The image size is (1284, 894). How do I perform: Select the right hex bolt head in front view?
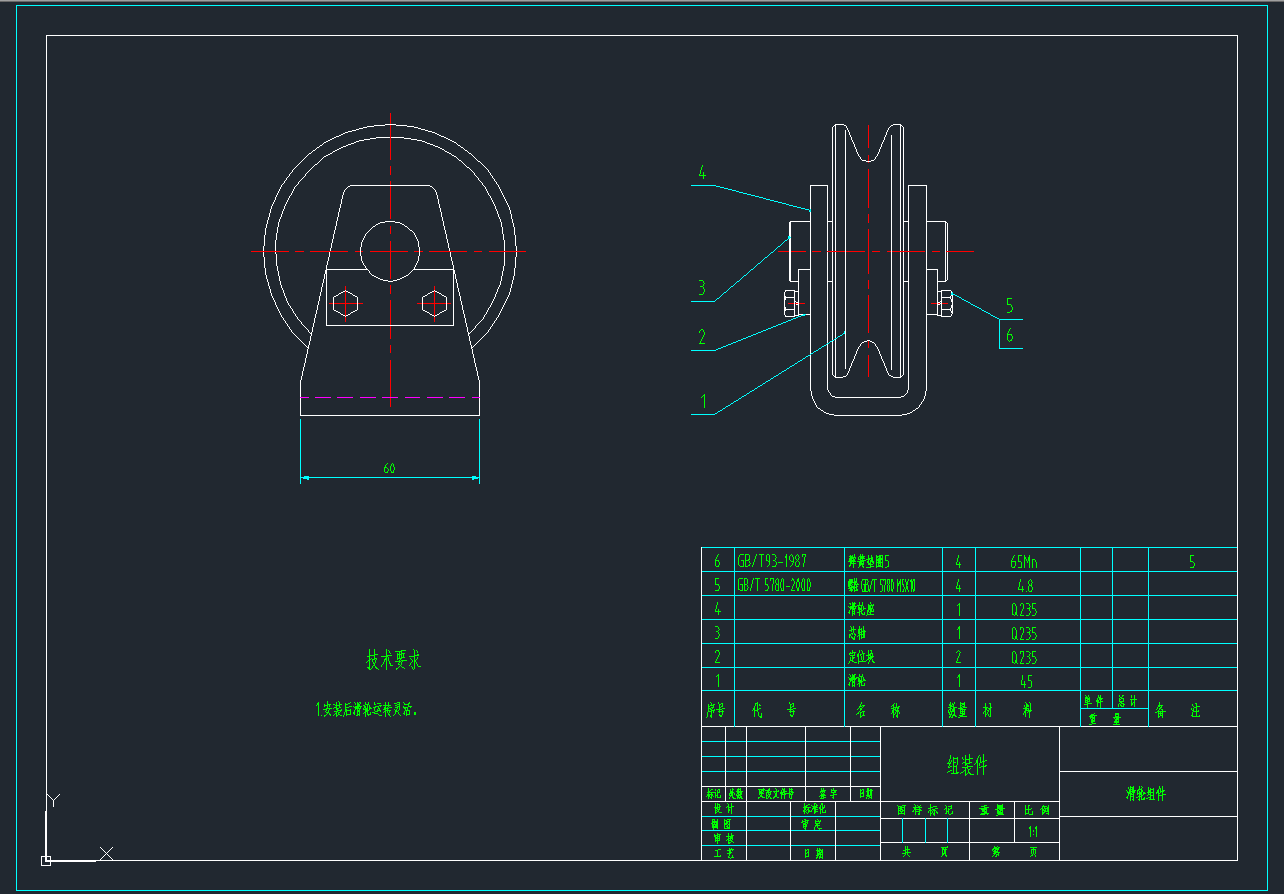point(435,302)
